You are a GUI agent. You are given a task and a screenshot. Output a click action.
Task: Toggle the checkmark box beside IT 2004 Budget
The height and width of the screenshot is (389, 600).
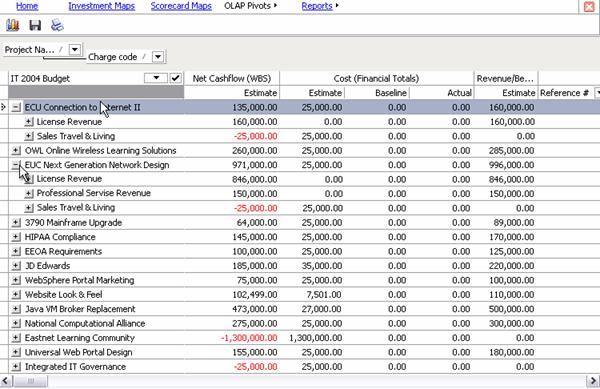[x=175, y=78]
